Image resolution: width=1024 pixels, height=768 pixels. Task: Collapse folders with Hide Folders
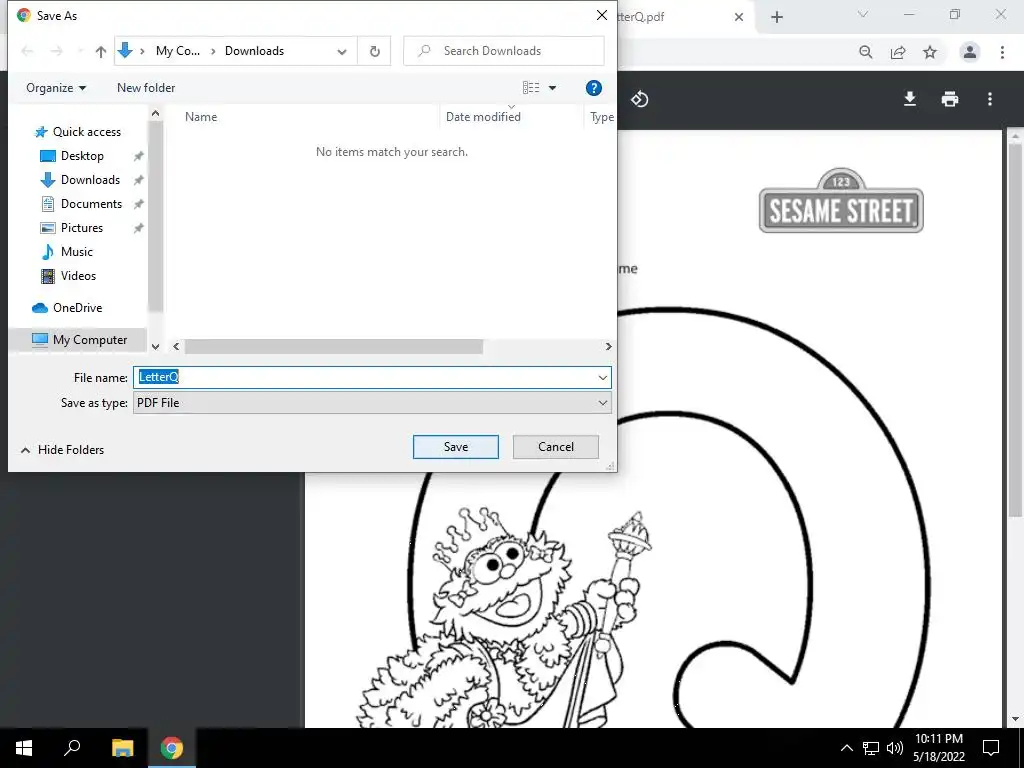[x=63, y=449]
